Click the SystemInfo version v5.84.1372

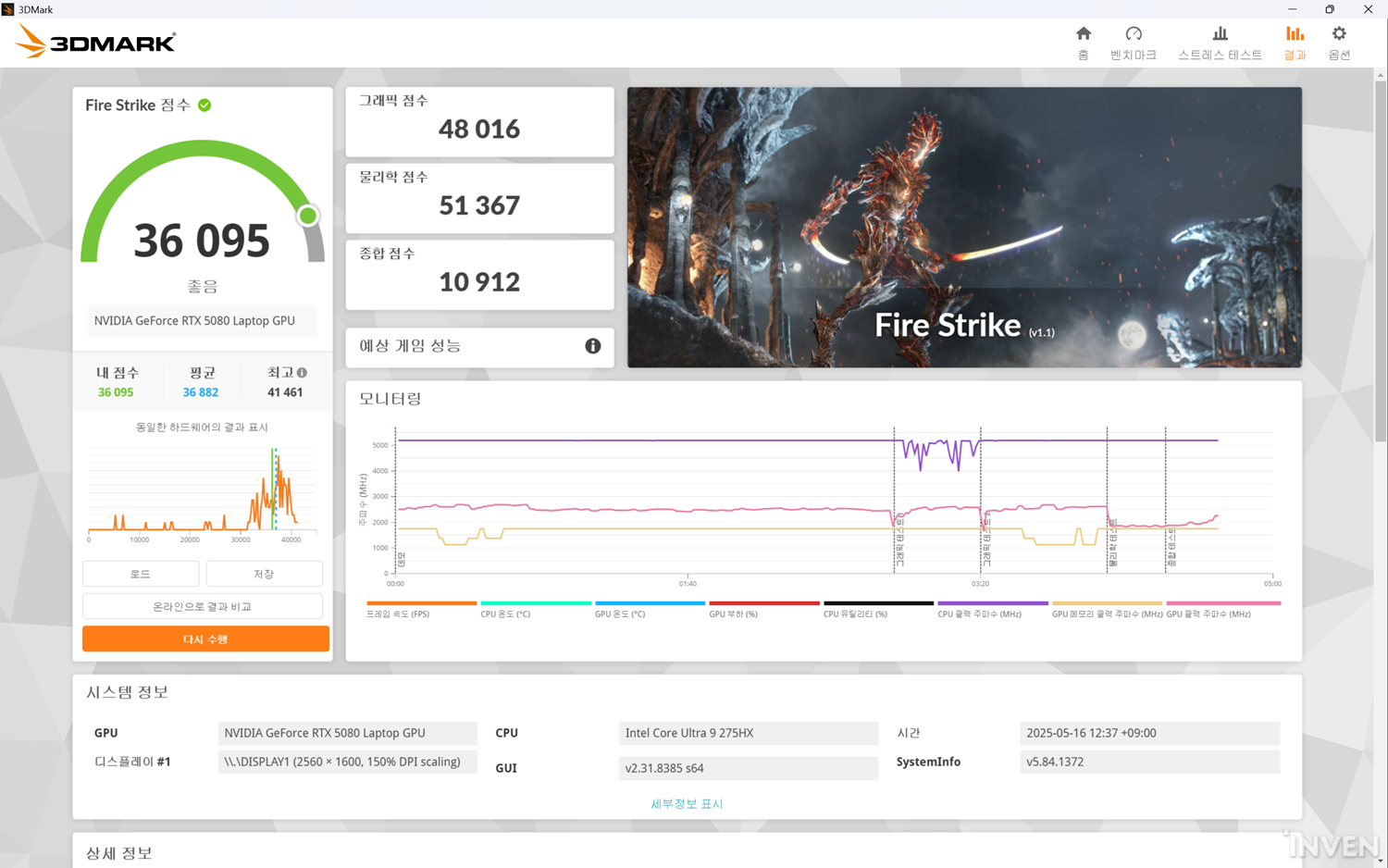pos(1149,762)
